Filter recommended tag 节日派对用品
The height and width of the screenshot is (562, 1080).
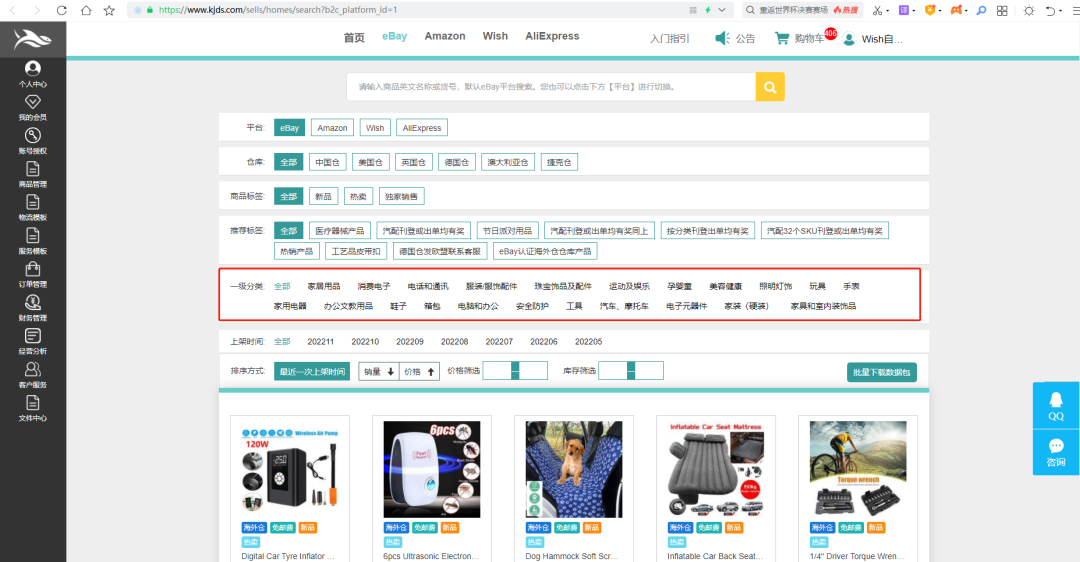click(x=508, y=231)
